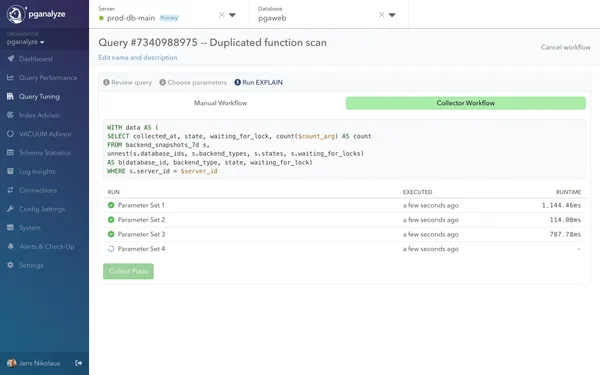Image resolution: width=600 pixels, height=375 pixels.
Task: Click the EXECUTED column header
Action: pos(417,192)
